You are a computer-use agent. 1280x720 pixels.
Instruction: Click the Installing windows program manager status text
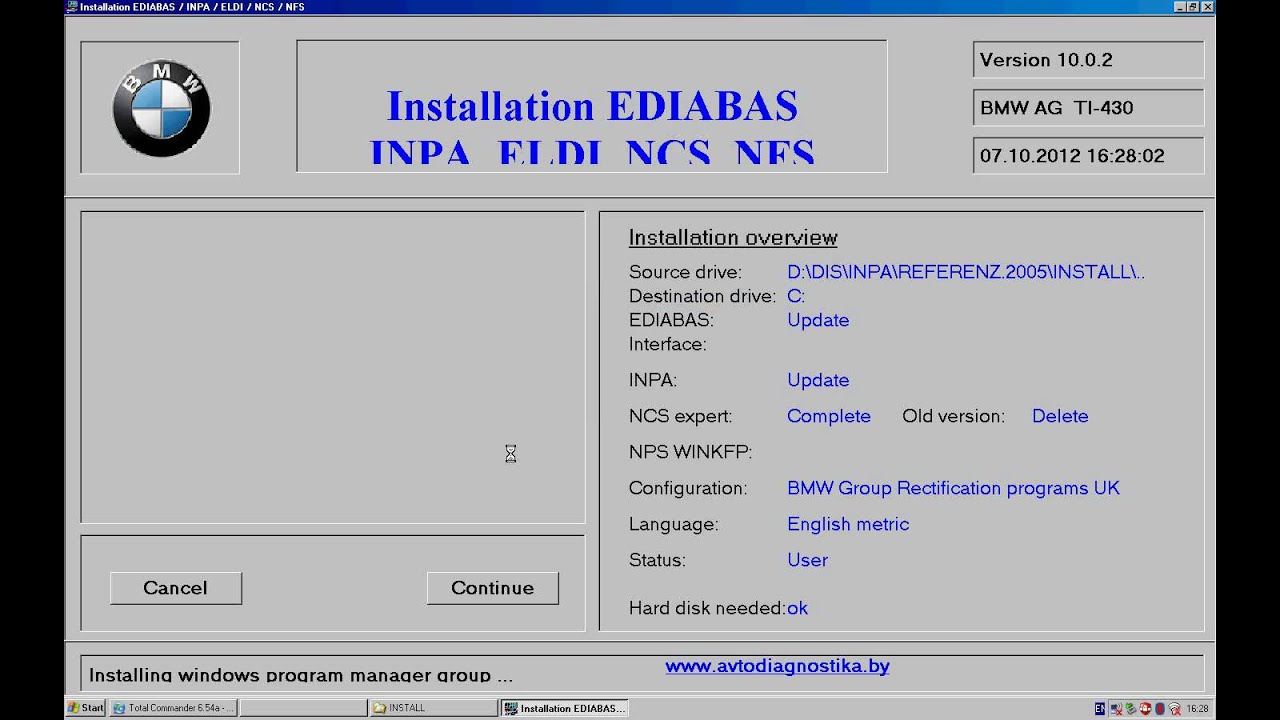pos(301,675)
